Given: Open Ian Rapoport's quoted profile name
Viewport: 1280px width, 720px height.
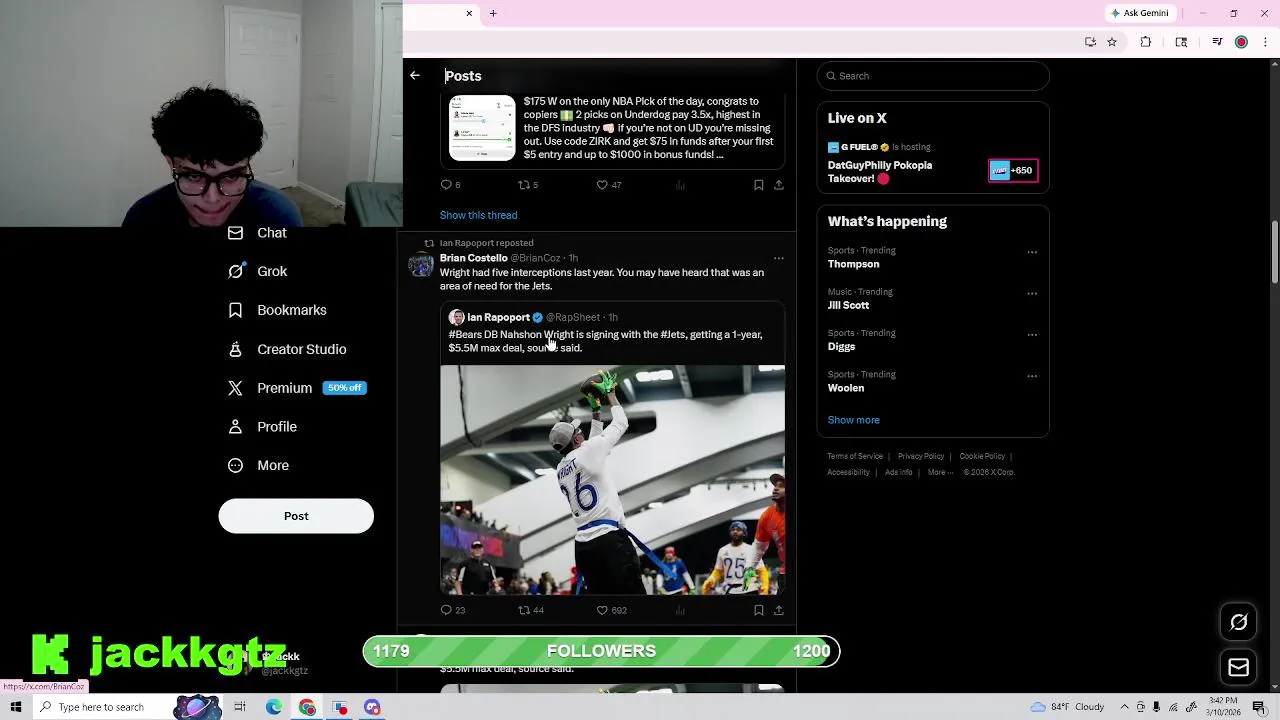Looking at the screenshot, I should click(498, 317).
